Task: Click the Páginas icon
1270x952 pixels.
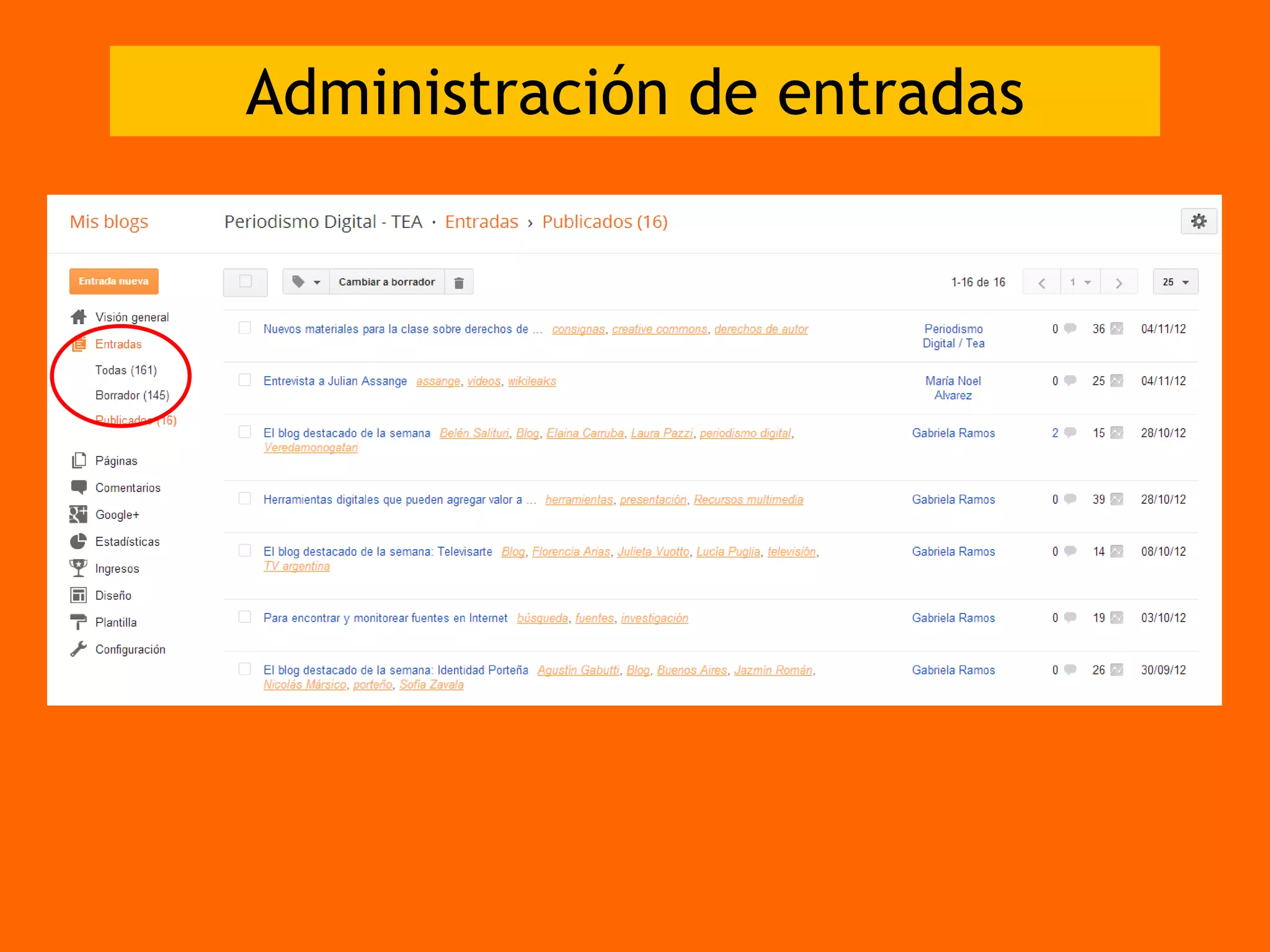Action: coord(79,461)
